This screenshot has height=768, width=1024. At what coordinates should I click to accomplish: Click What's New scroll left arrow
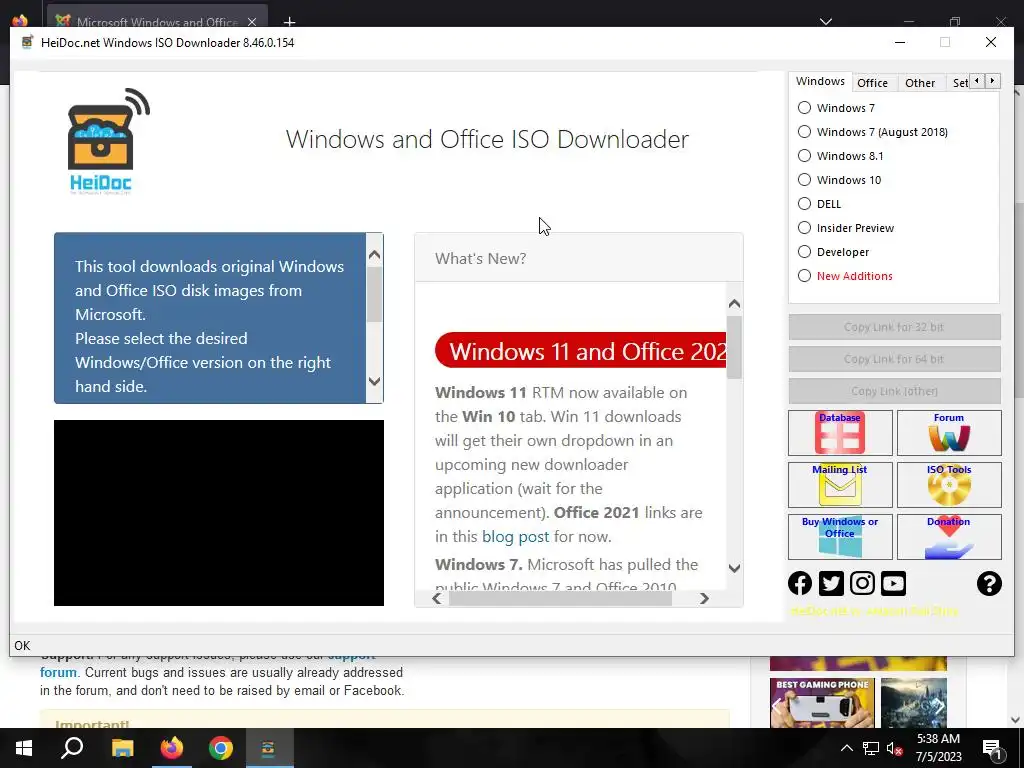pyautogui.click(x=437, y=598)
